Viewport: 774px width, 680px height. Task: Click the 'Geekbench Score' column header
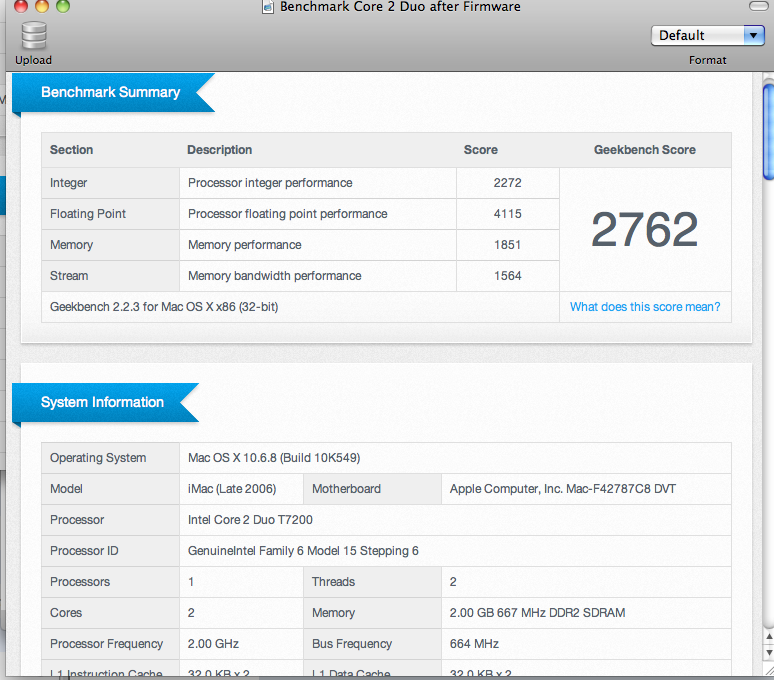(x=645, y=150)
